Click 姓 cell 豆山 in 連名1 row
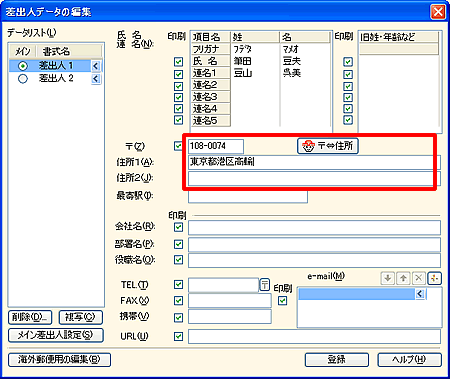Image resolution: width=450 pixels, height=379 pixels. (x=255, y=73)
